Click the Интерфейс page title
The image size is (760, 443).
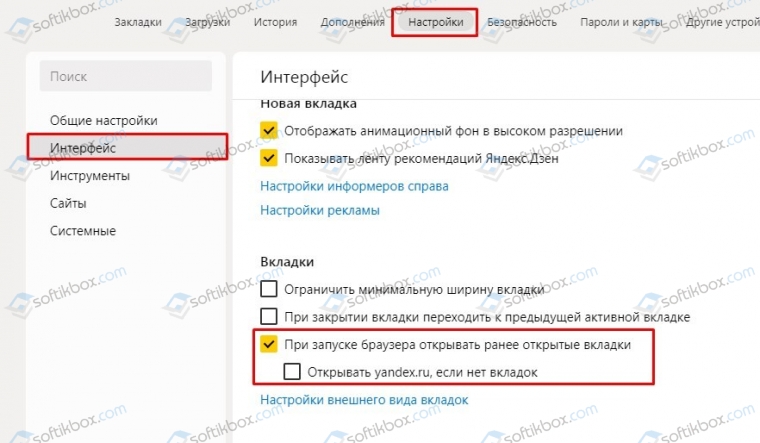point(304,77)
